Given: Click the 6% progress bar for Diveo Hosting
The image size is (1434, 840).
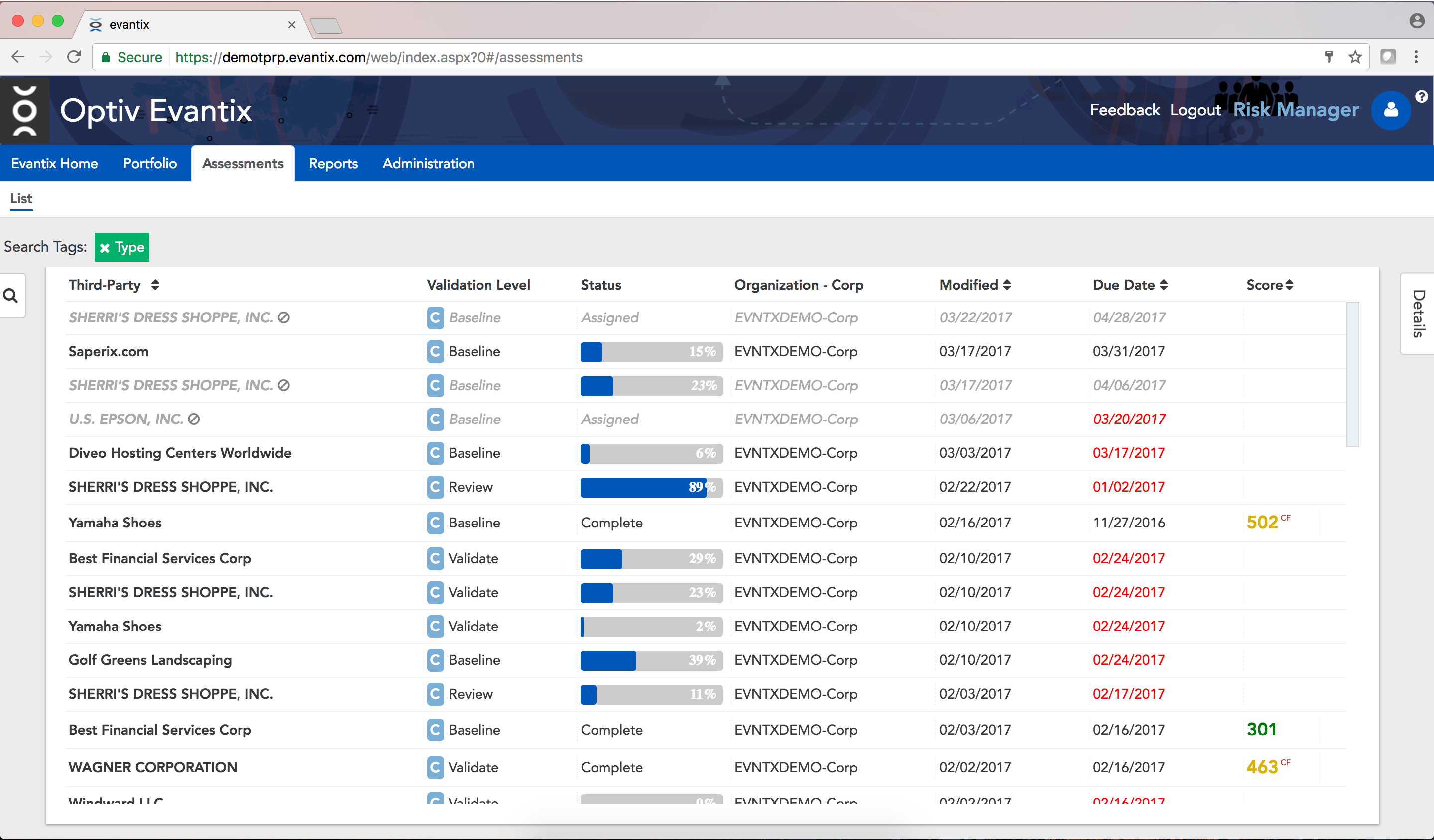Looking at the screenshot, I should click(x=651, y=453).
